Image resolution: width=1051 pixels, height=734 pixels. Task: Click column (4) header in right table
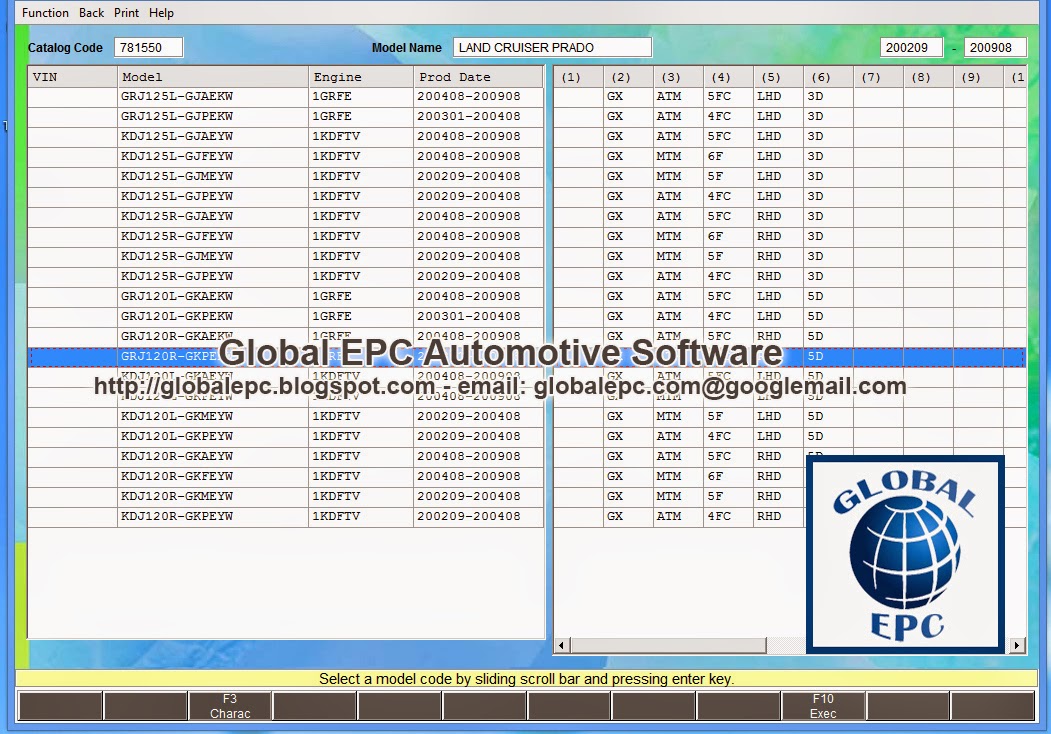pyautogui.click(x=728, y=76)
